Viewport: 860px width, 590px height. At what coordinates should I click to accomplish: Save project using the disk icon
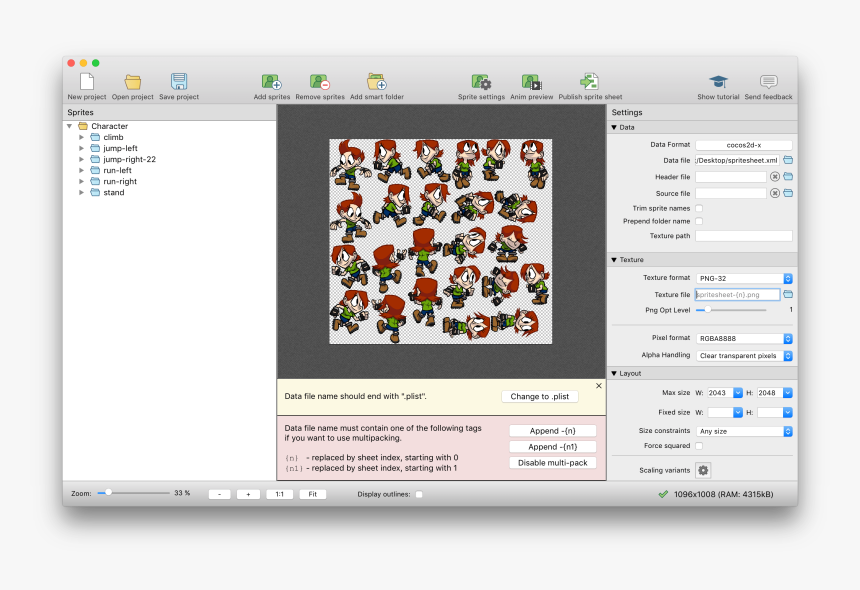pyautogui.click(x=179, y=82)
